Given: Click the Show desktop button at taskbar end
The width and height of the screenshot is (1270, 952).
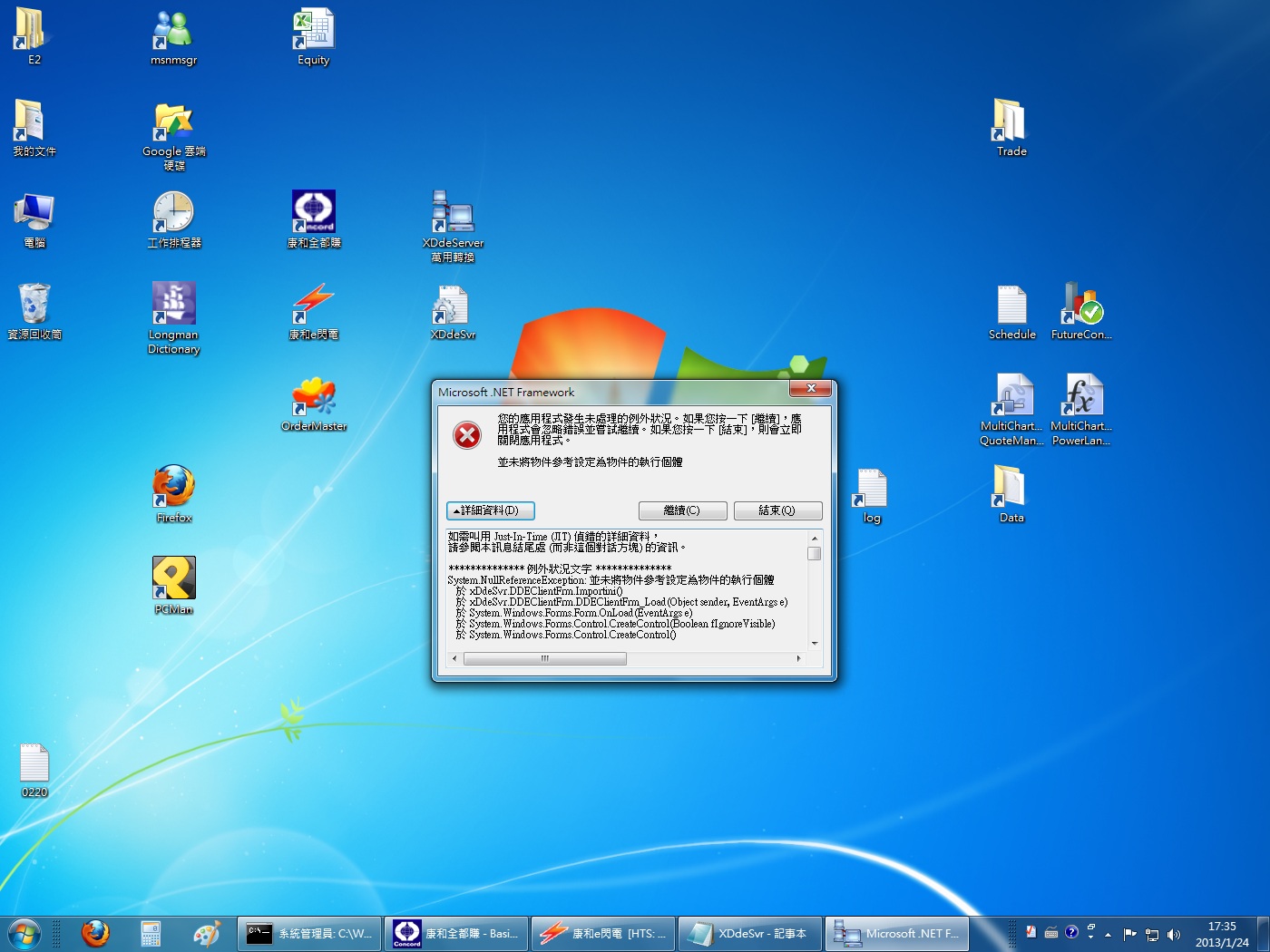Looking at the screenshot, I should tap(1263, 933).
